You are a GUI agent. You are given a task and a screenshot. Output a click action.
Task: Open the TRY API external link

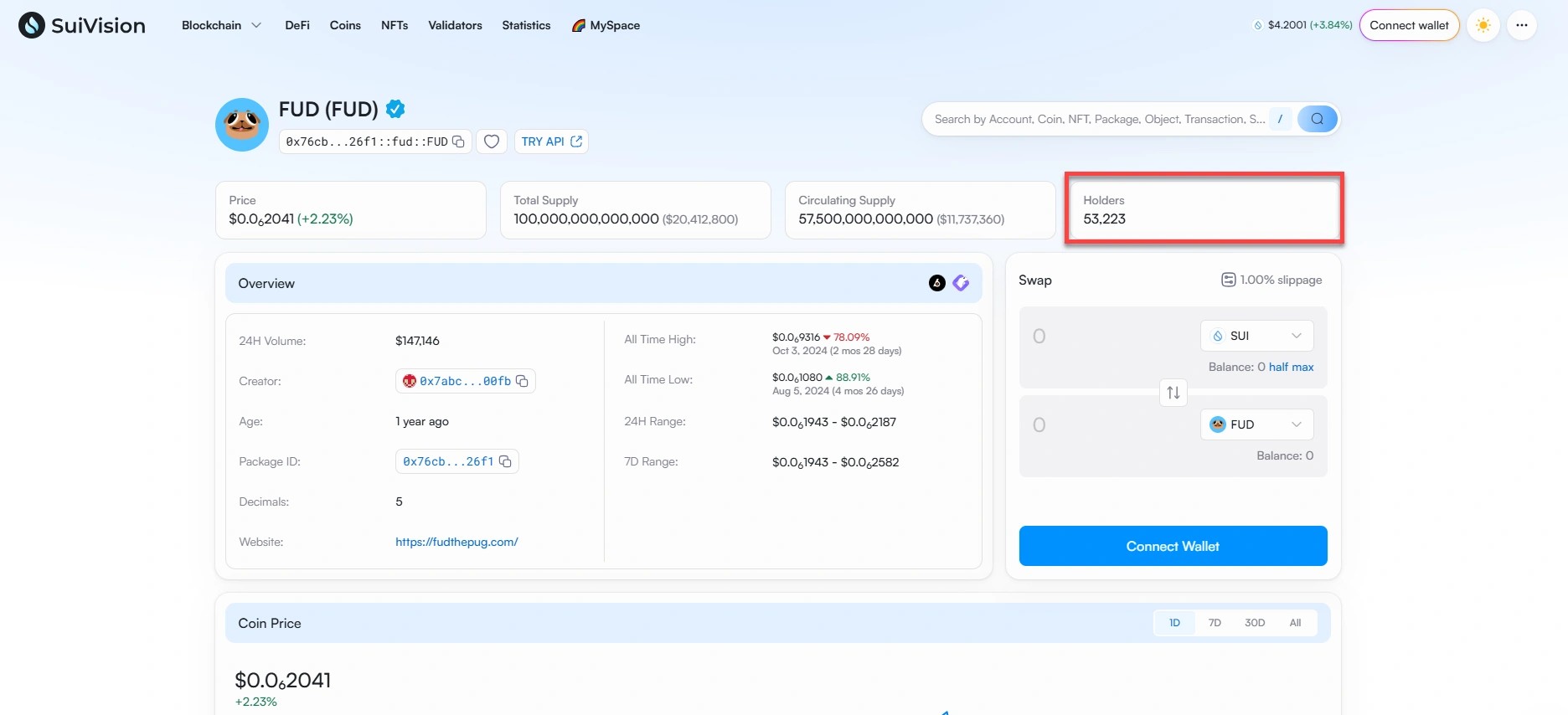pyautogui.click(x=551, y=141)
